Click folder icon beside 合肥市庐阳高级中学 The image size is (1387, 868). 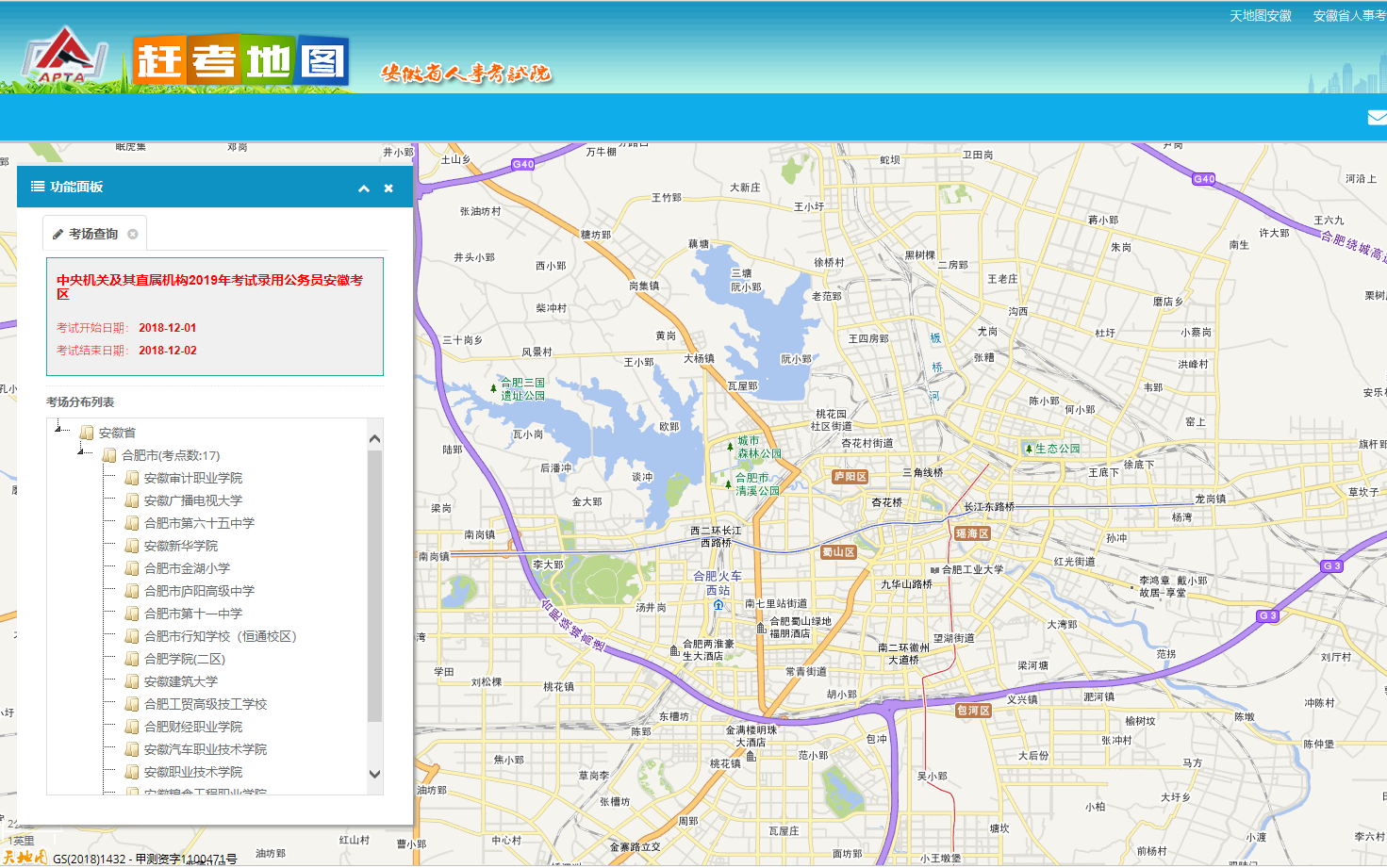point(132,591)
